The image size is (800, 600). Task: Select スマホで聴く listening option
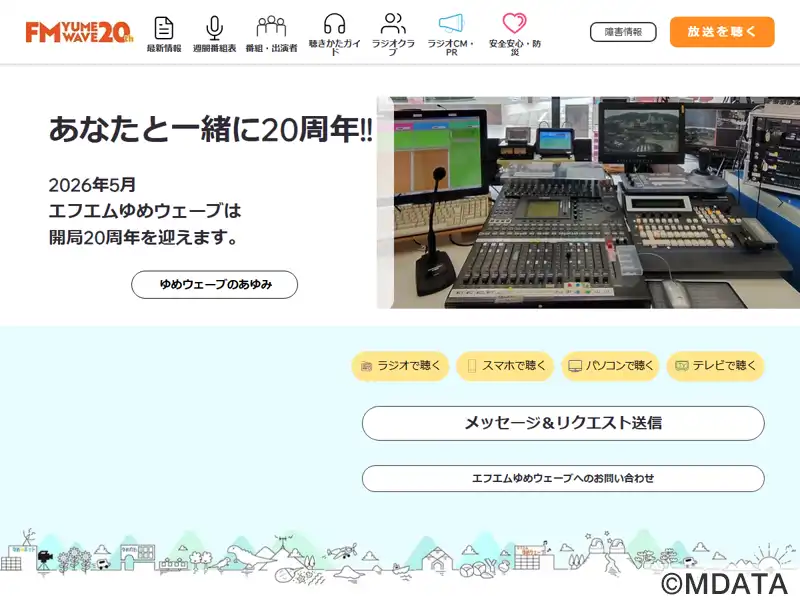(505, 366)
